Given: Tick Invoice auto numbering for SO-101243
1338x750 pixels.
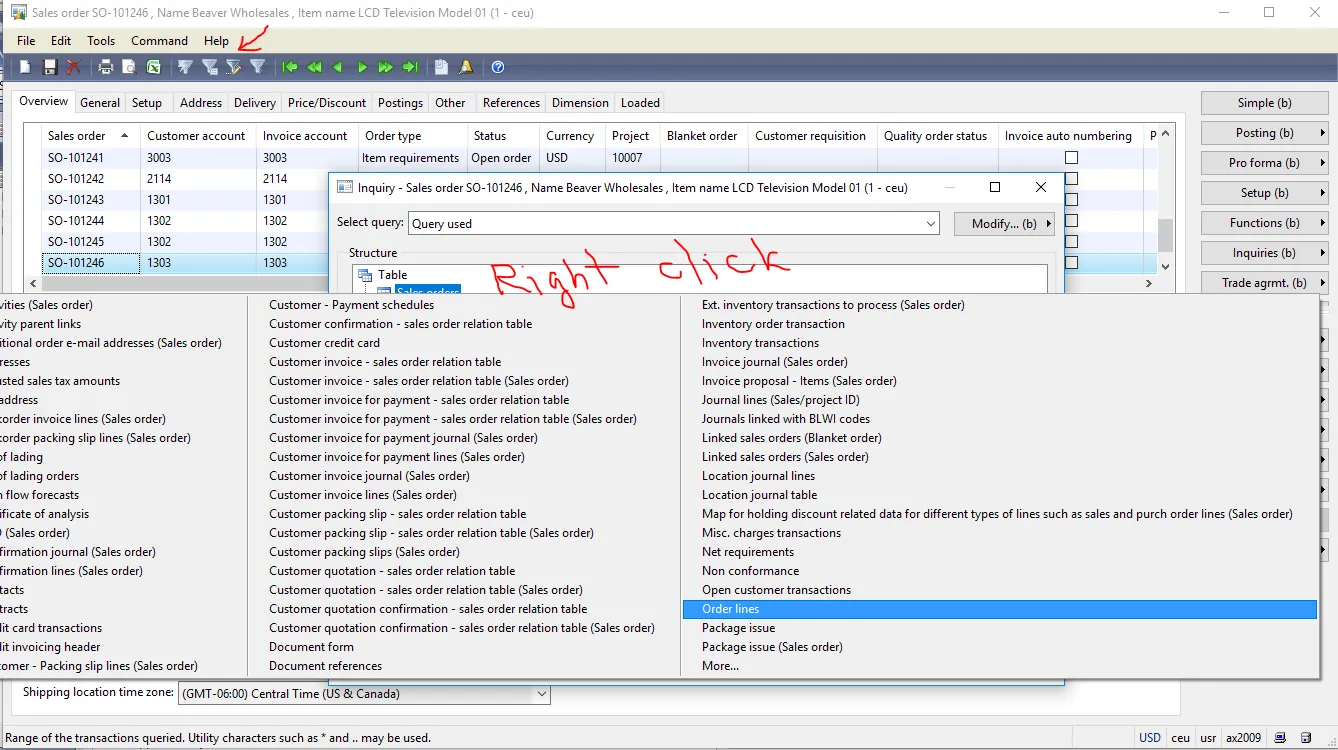Looking at the screenshot, I should point(1071,200).
